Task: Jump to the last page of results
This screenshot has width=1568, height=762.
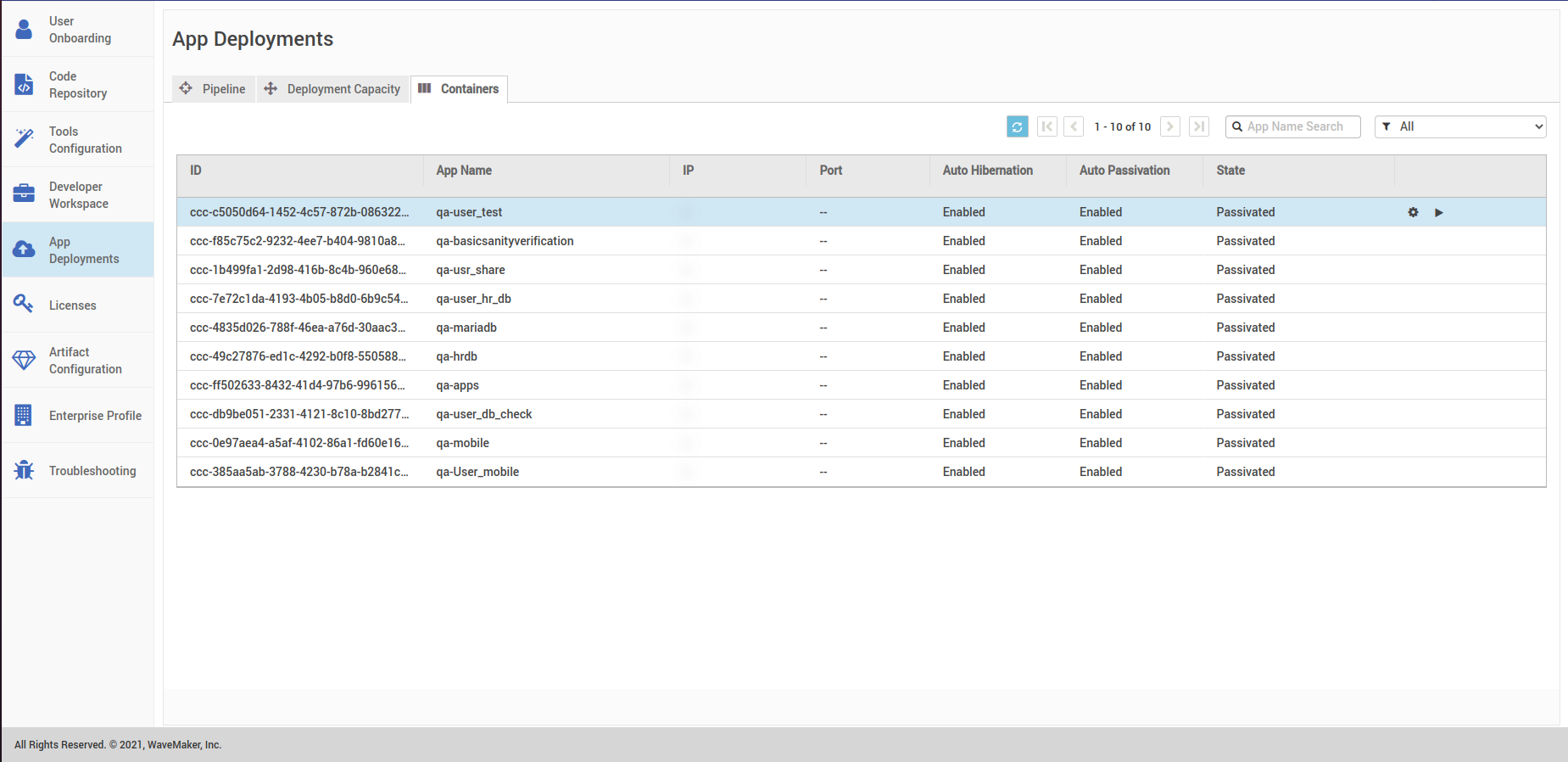Action: pos(1198,126)
